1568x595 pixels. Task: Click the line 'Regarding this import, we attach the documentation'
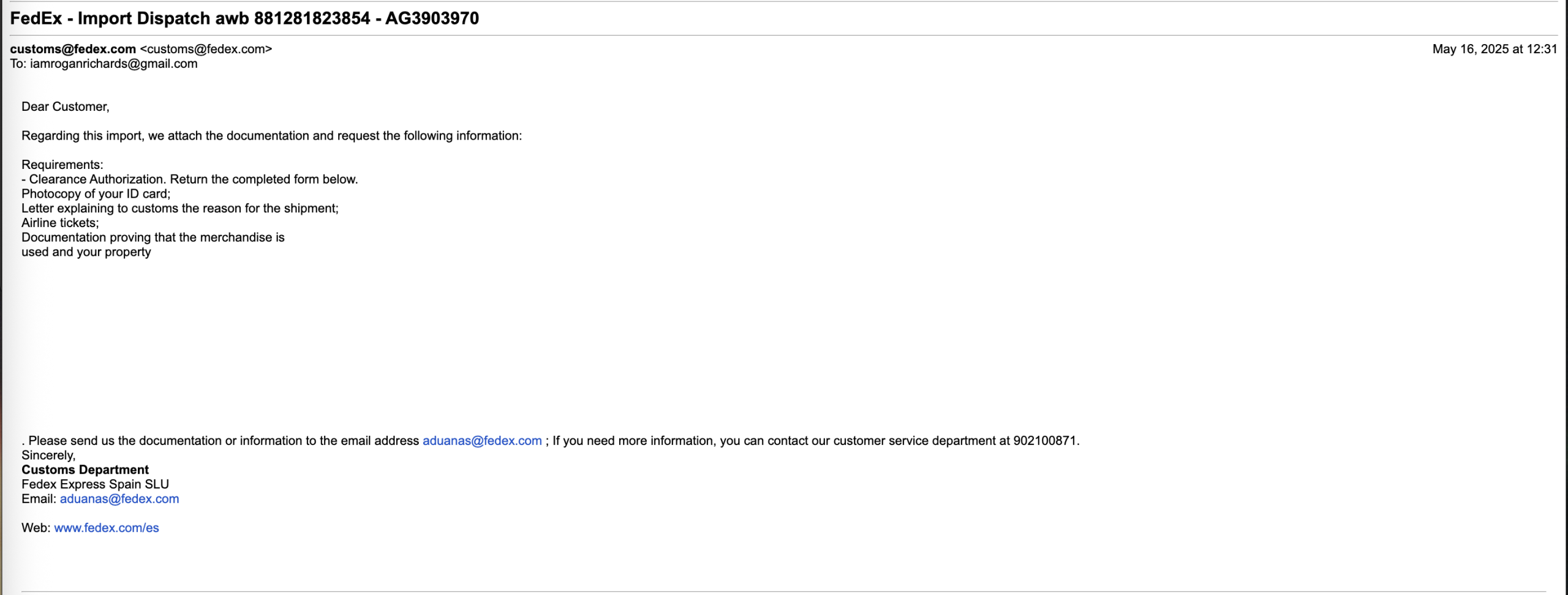[272, 136]
